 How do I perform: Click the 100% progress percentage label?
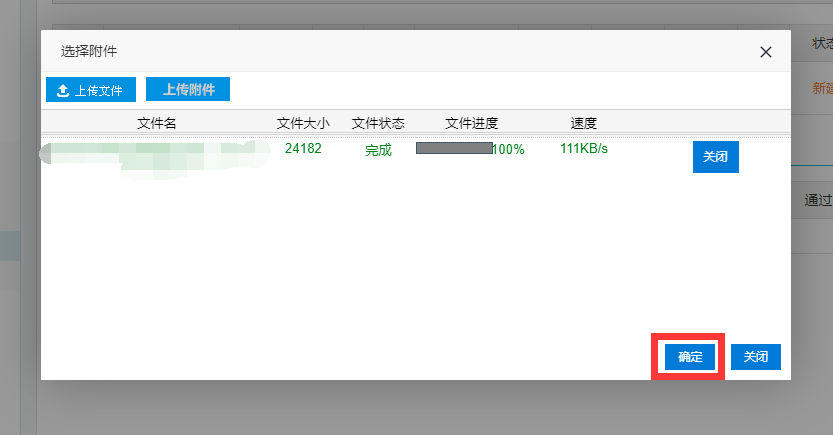509,150
